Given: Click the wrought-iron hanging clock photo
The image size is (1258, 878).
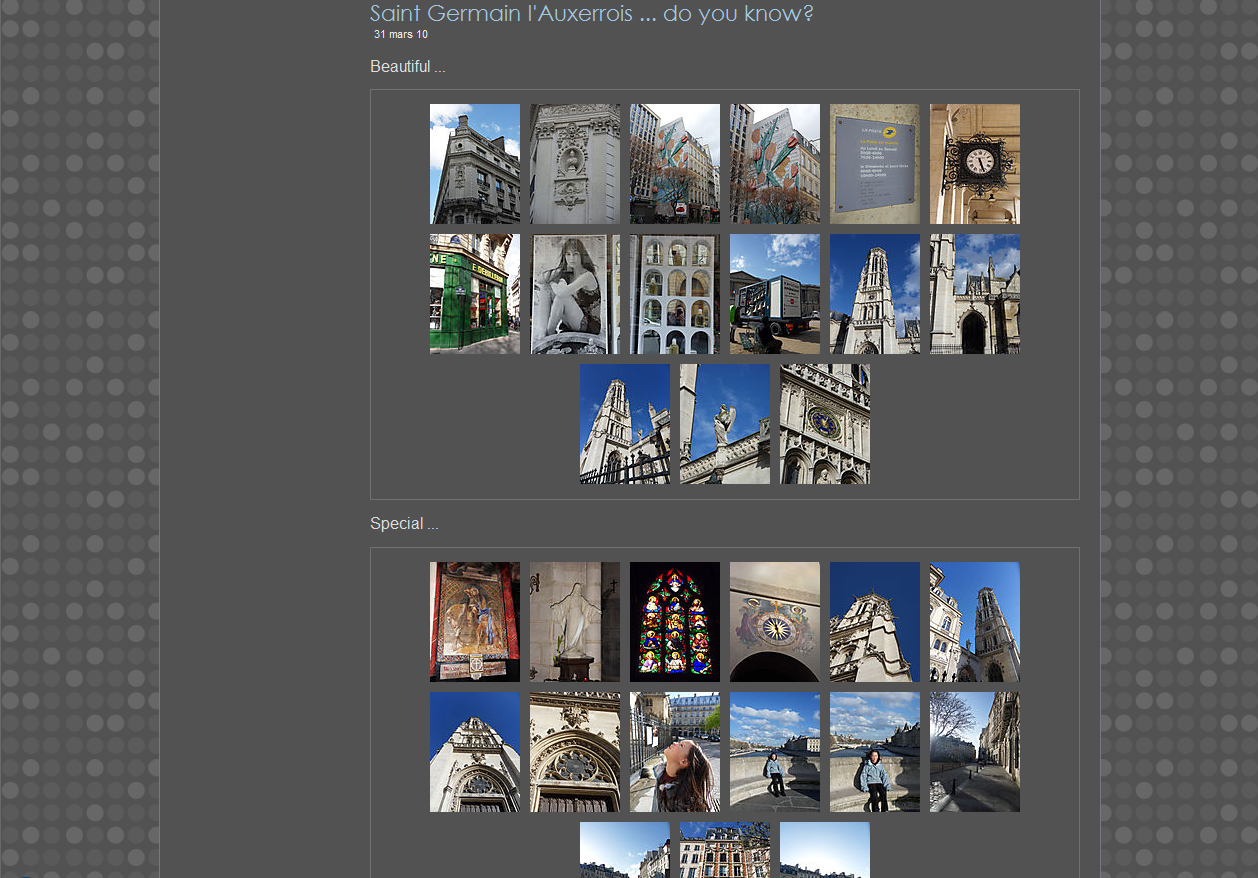Looking at the screenshot, I should click(x=974, y=164).
